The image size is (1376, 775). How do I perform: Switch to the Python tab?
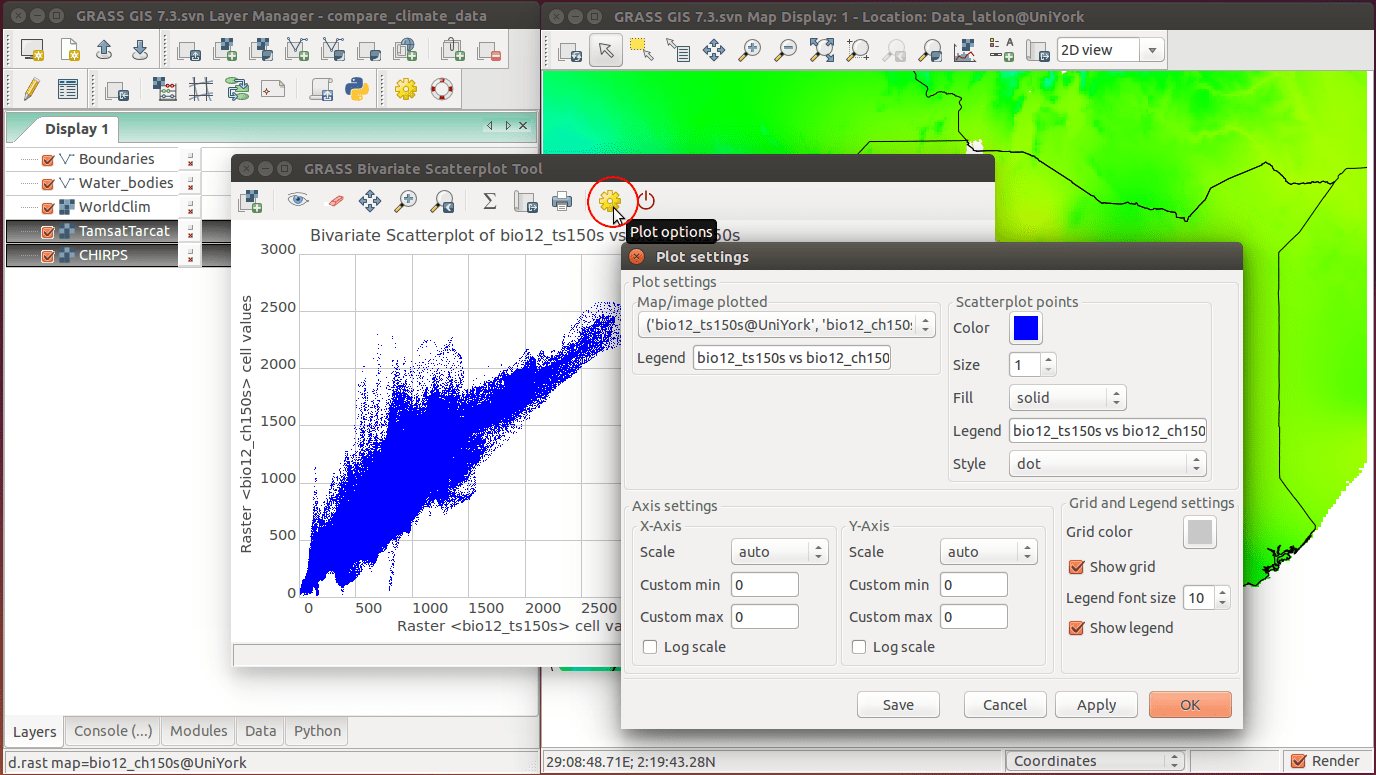(316, 731)
